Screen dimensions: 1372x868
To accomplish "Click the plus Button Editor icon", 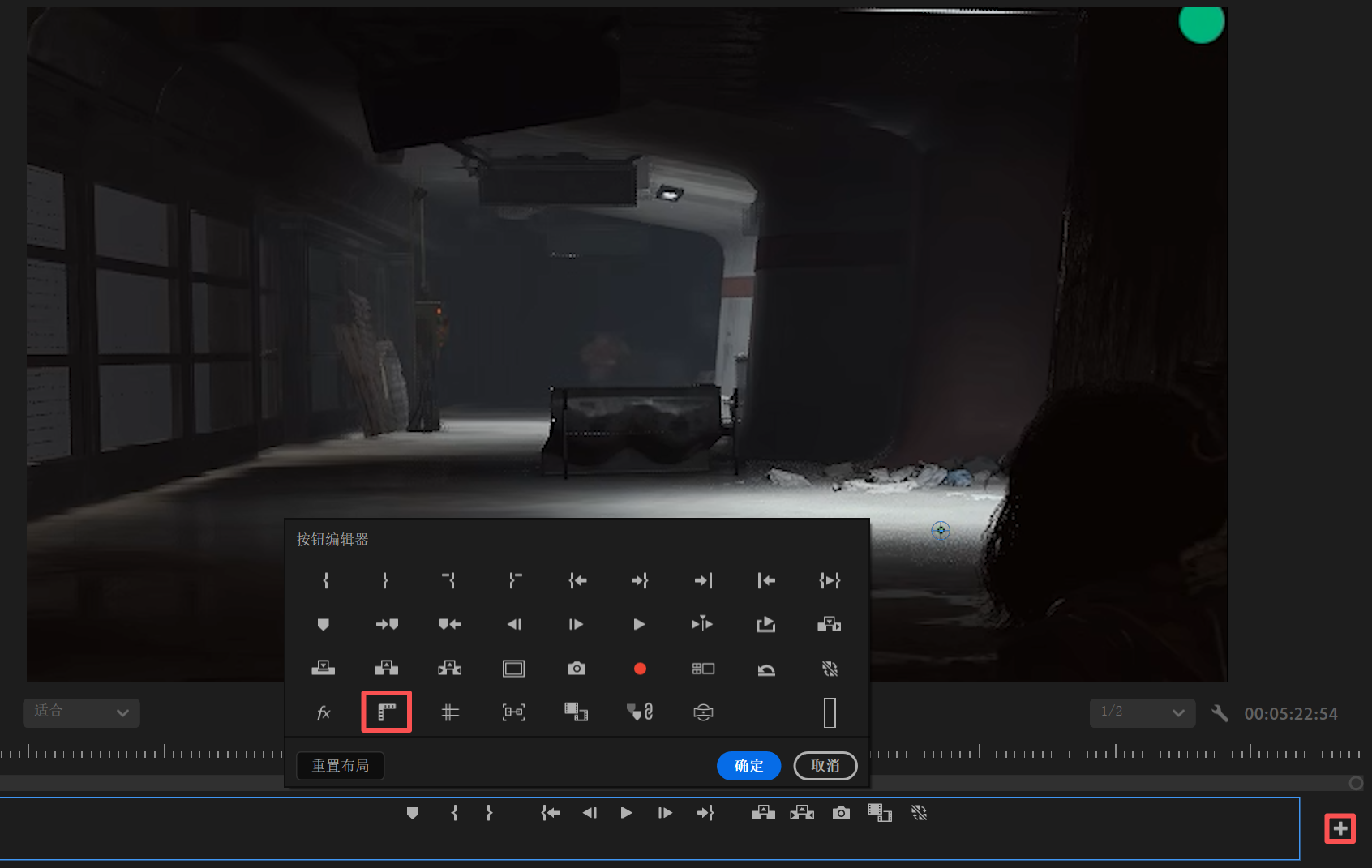I will click(1340, 828).
